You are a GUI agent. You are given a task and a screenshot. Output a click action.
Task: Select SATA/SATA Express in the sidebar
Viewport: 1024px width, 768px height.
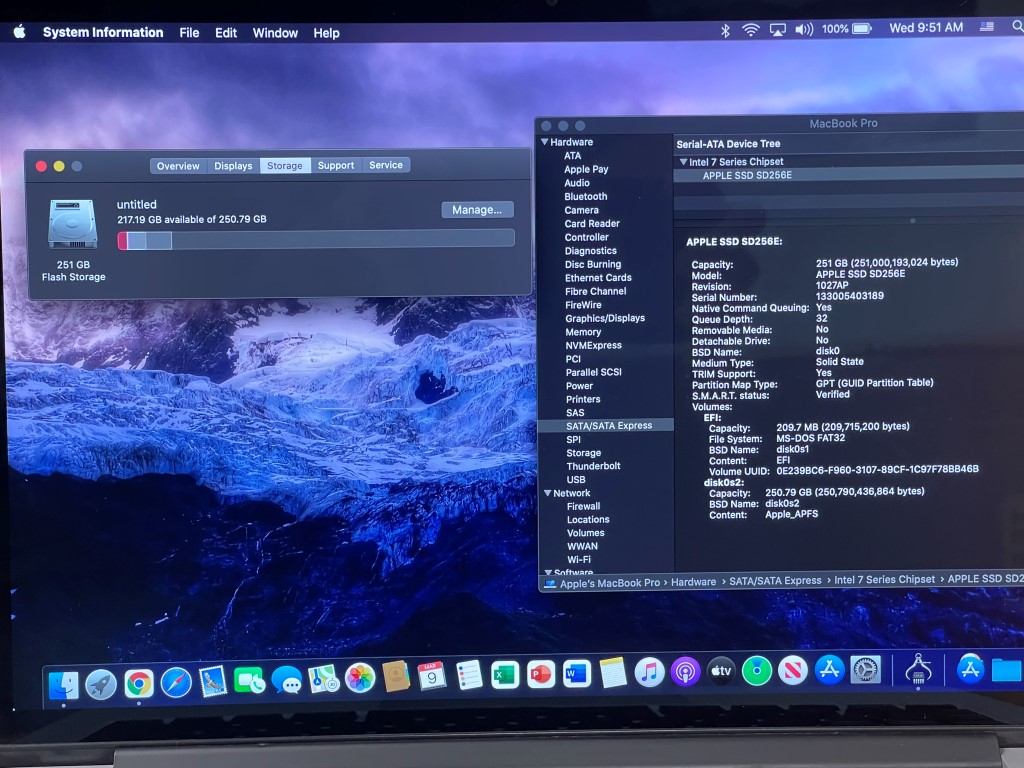[x=605, y=425]
